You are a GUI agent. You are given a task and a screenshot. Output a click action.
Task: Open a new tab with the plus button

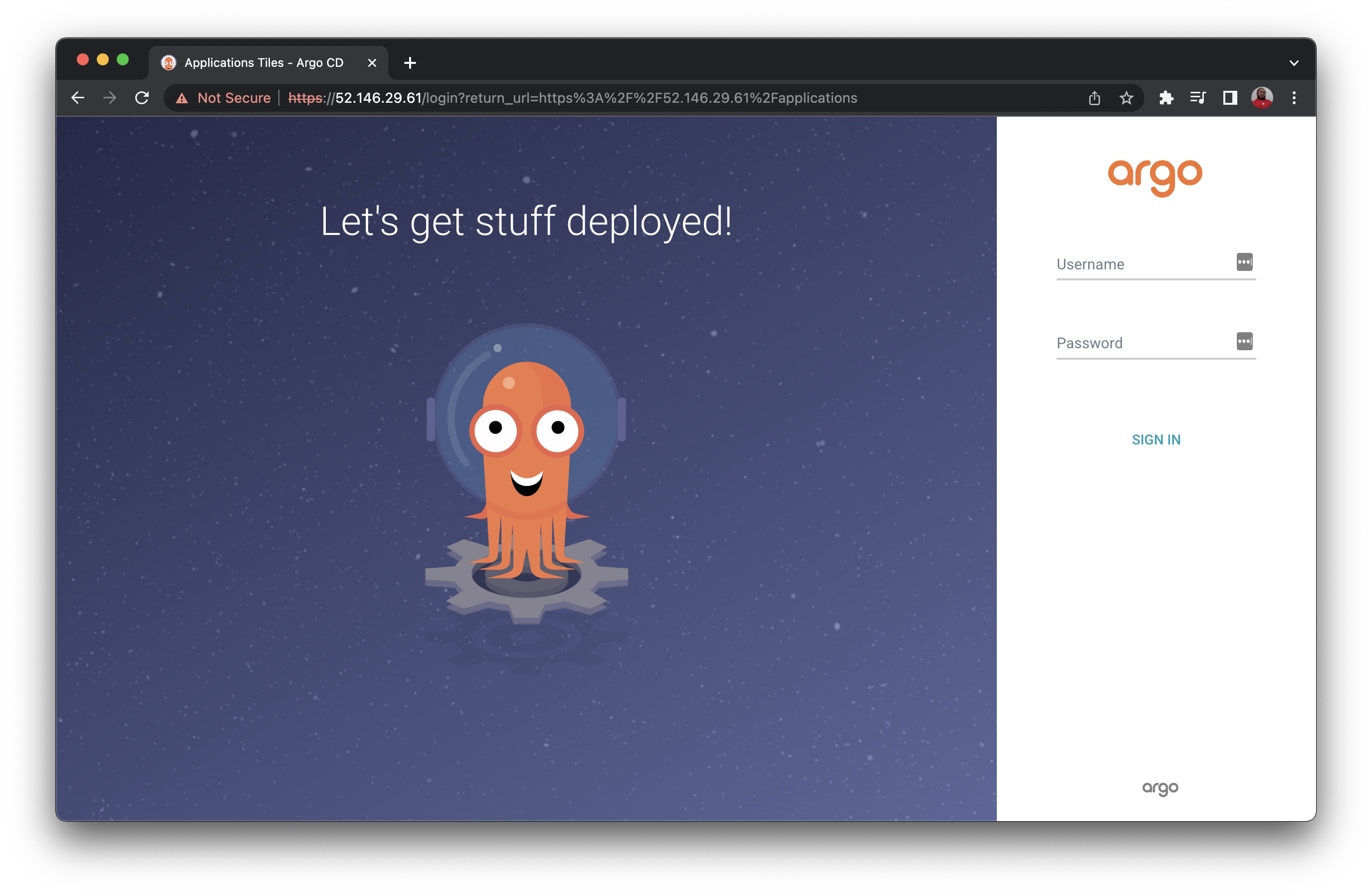409,63
